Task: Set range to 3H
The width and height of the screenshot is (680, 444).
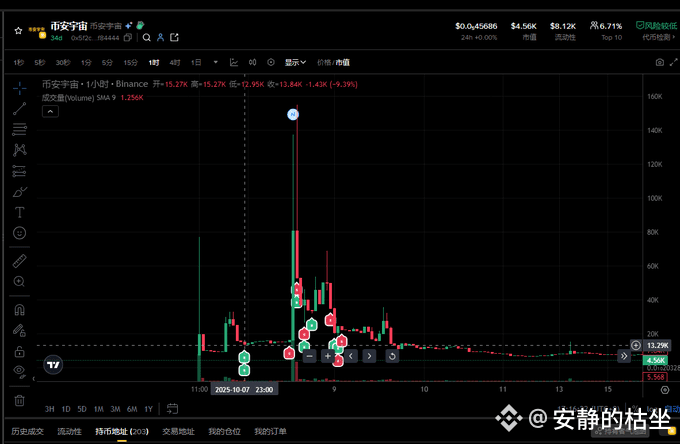Action: point(49,409)
